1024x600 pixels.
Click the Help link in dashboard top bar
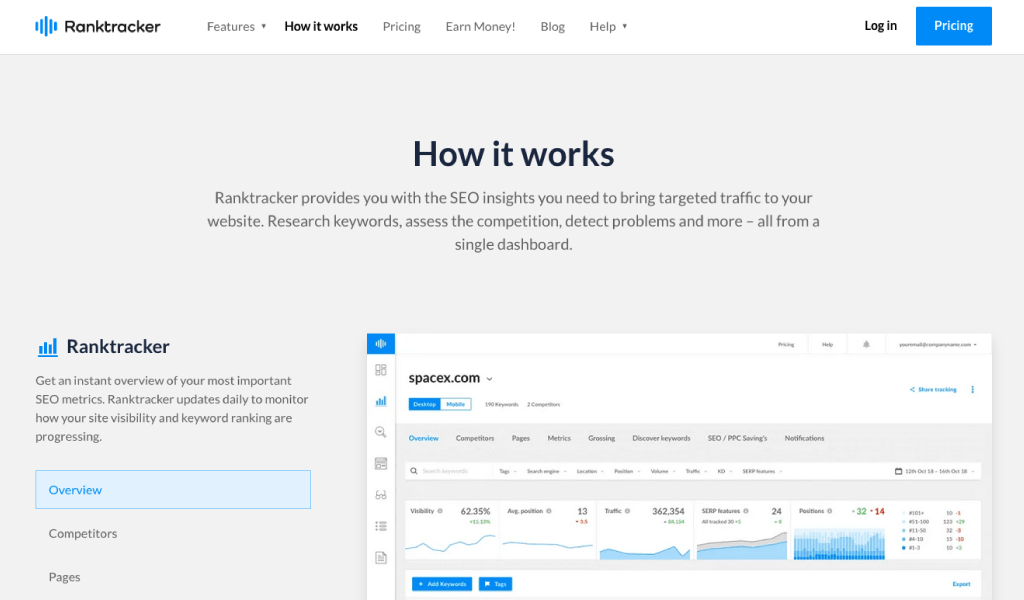pos(827,344)
